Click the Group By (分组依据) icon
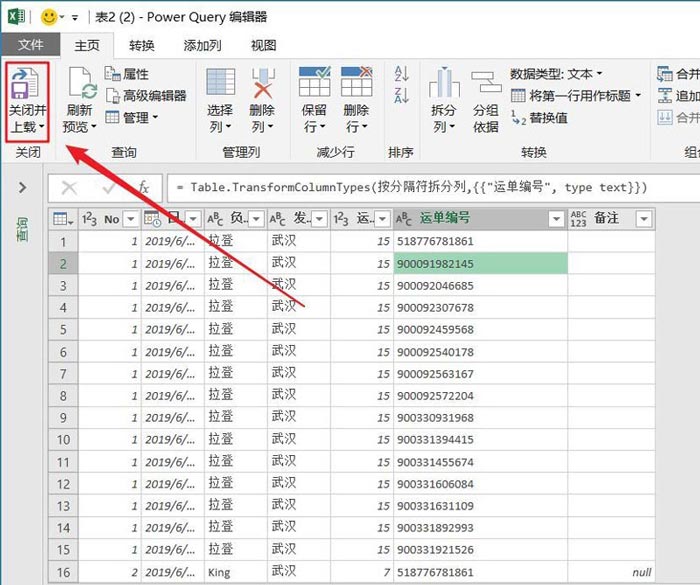 pyautogui.click(x=486, y=82)
